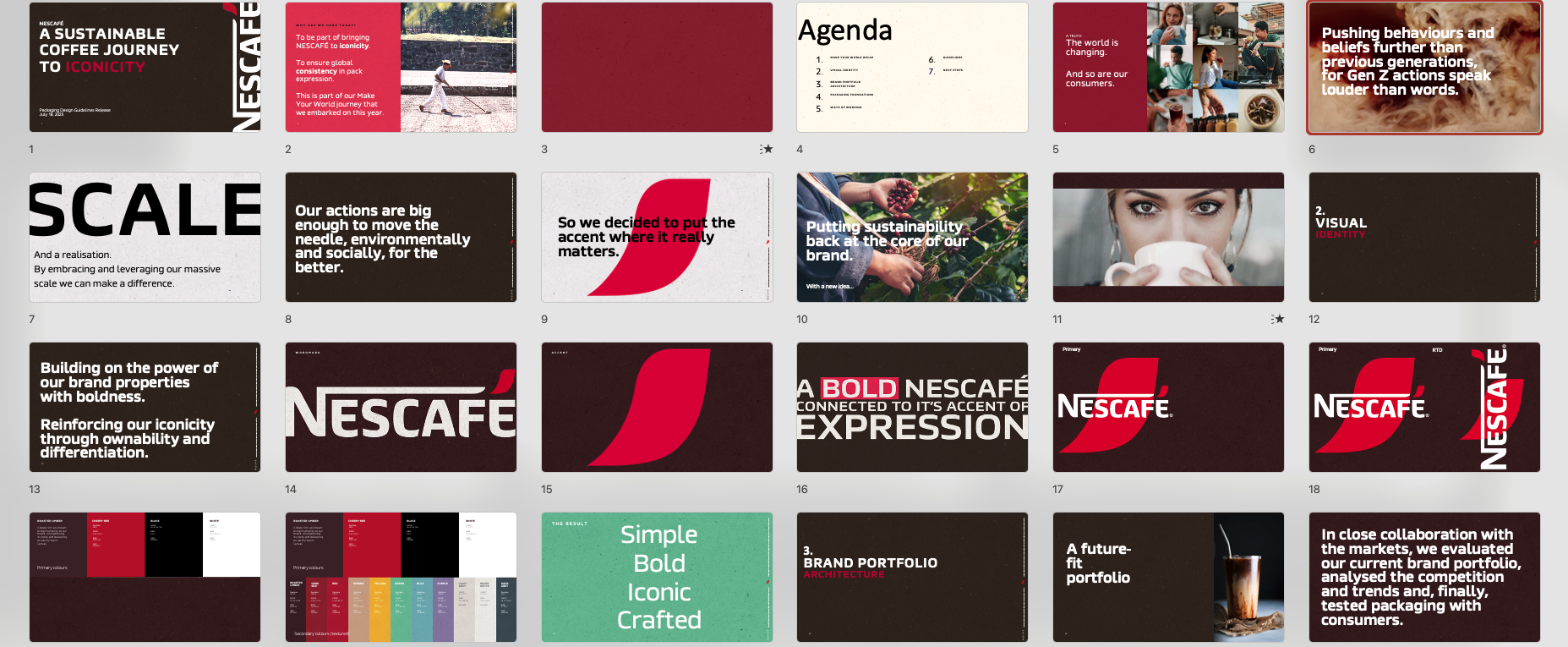
Task: Click slide number label '8'
Action: (288, 319)
